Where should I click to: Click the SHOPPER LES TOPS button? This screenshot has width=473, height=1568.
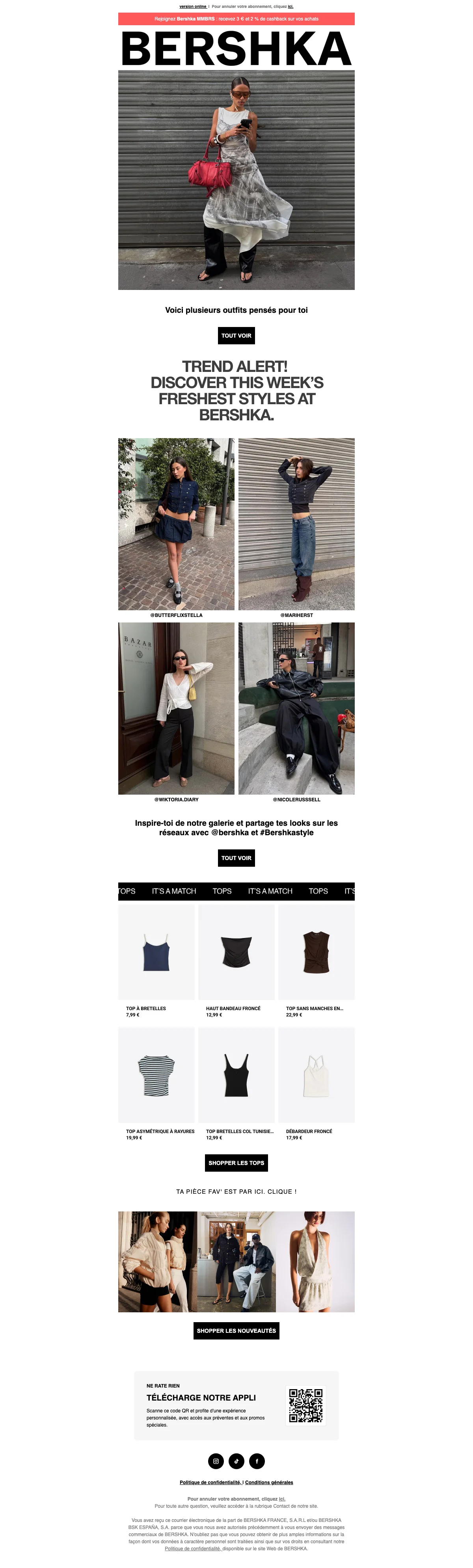click(236, 1163)
